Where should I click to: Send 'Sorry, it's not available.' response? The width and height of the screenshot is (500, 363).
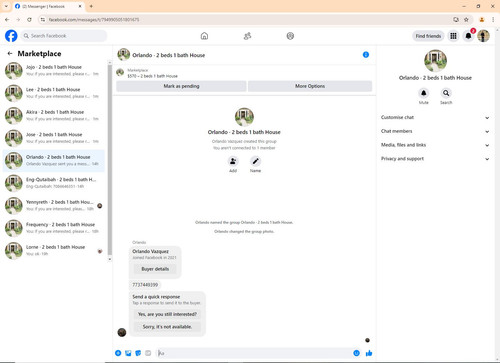pos(167,327)
